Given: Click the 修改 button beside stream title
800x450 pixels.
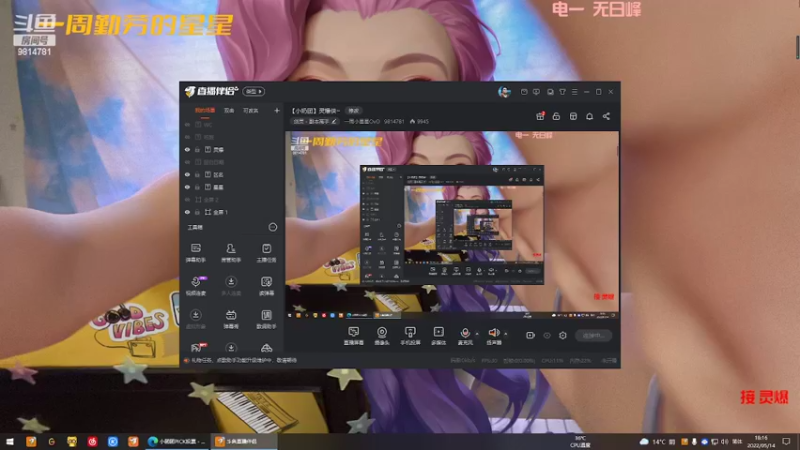Looking at the screenshot, I should tap(354, 110).
